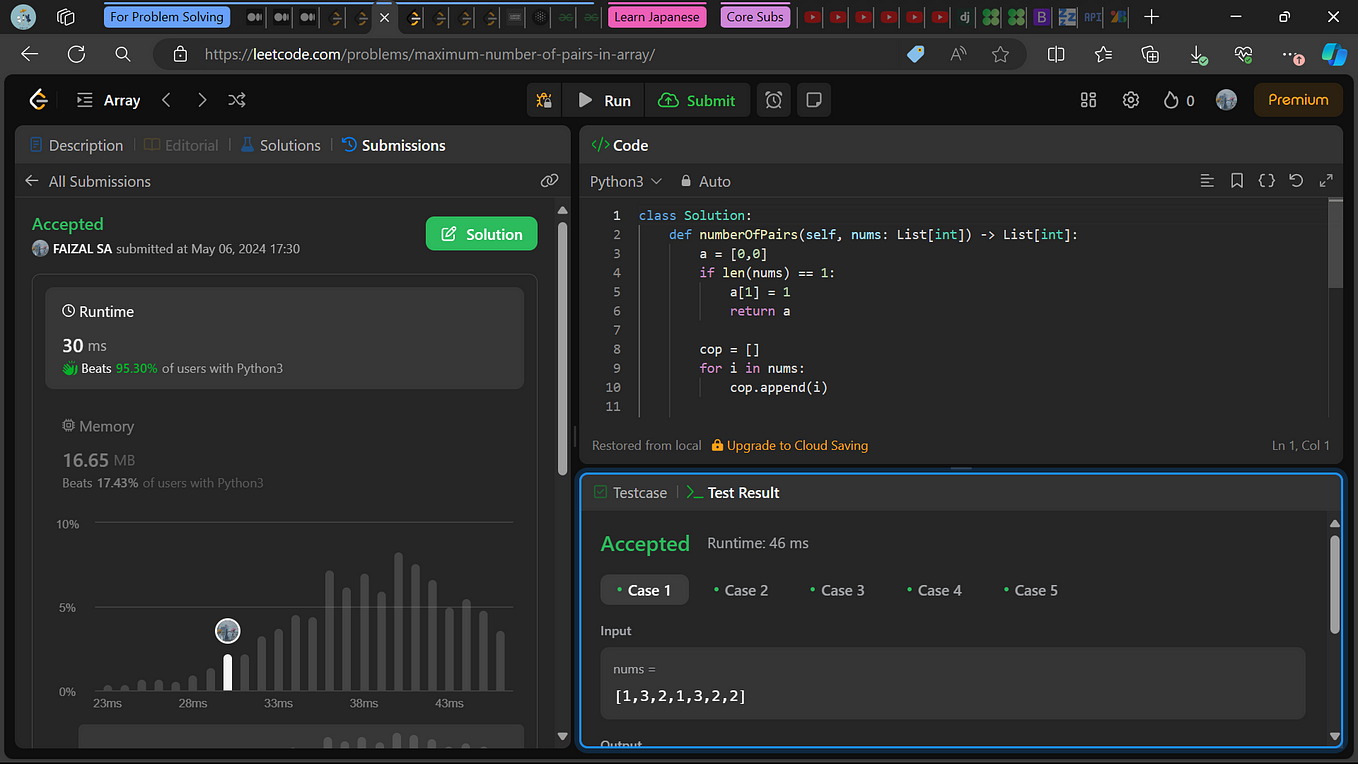Switch to the Description tab
1358x764 pixels.
[x=77, y=145]
